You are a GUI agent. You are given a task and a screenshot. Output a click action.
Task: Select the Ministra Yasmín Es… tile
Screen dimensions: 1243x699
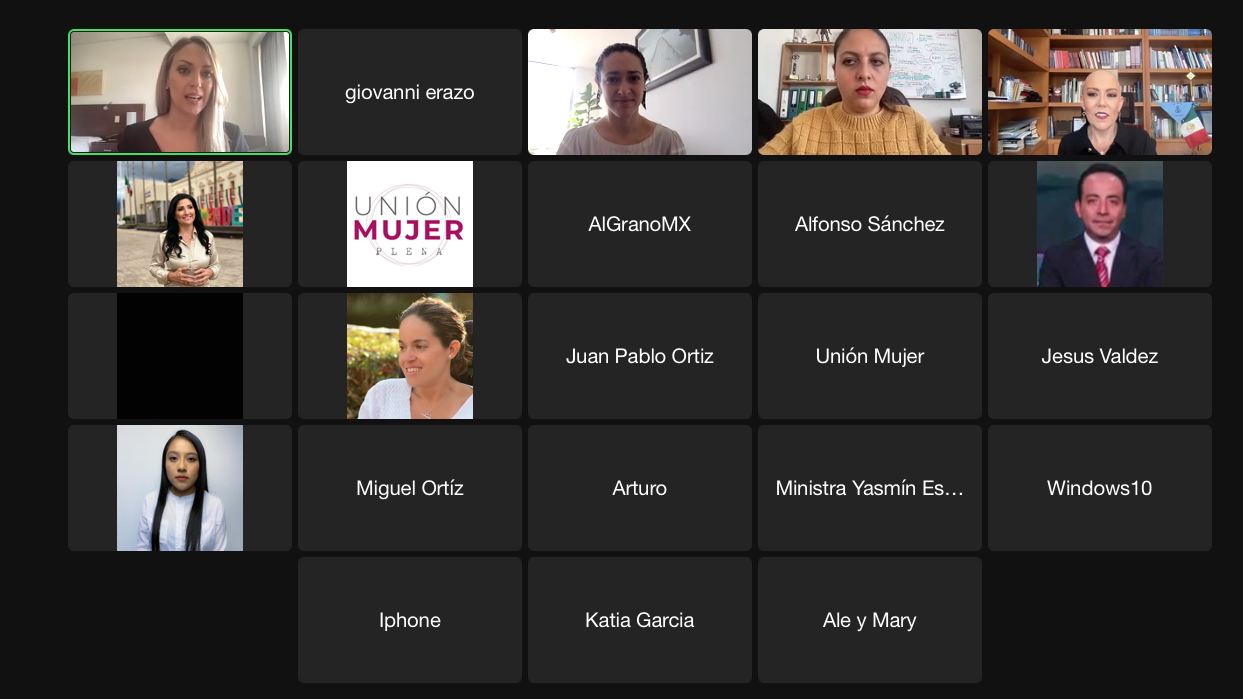(870, 488)
